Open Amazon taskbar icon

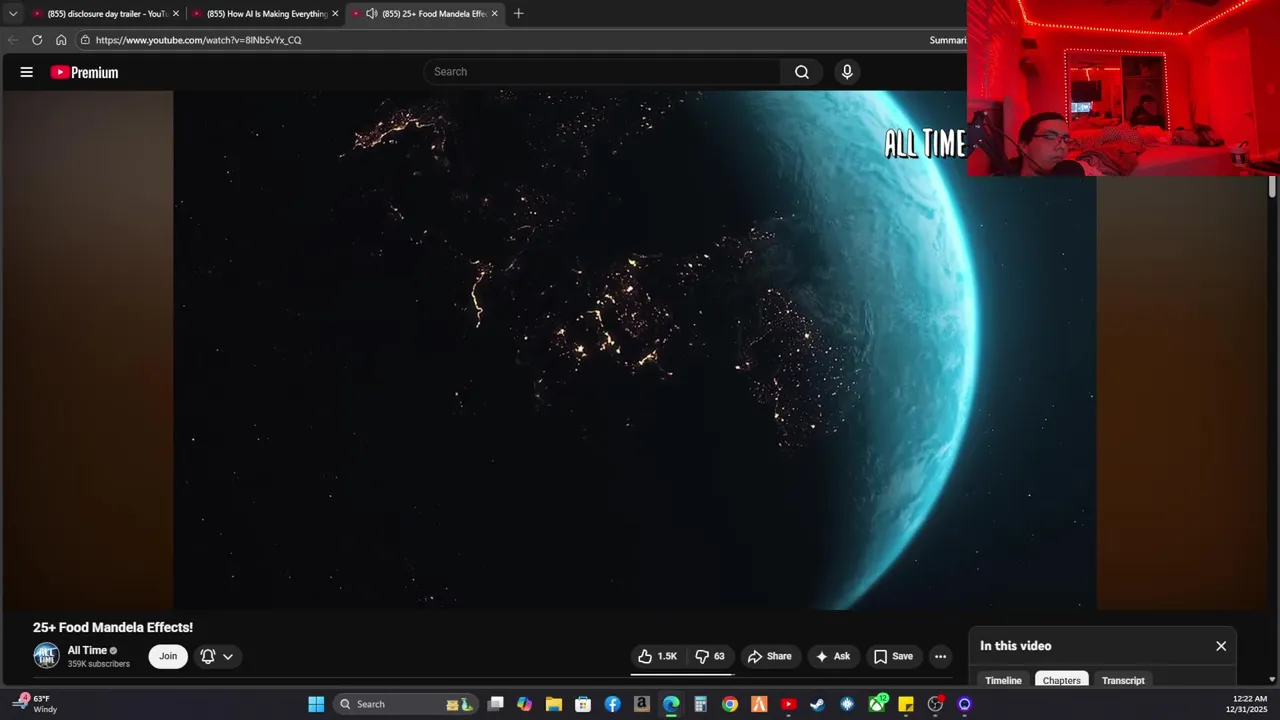pyautogui.click(x=641, y=704)
